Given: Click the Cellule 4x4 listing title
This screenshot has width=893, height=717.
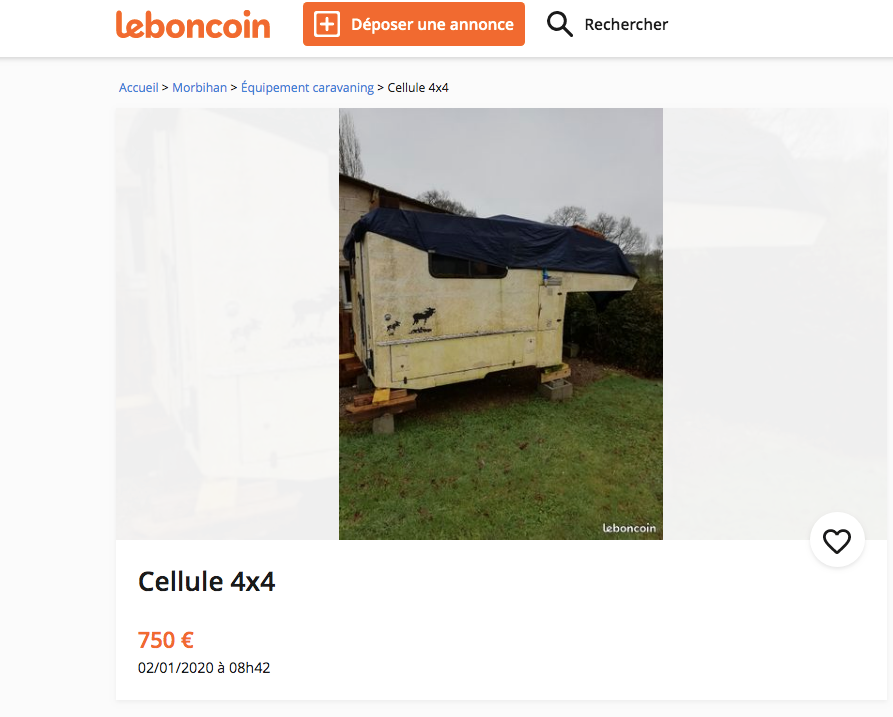Looking at the screenshot, I should [x=206, y=581].
